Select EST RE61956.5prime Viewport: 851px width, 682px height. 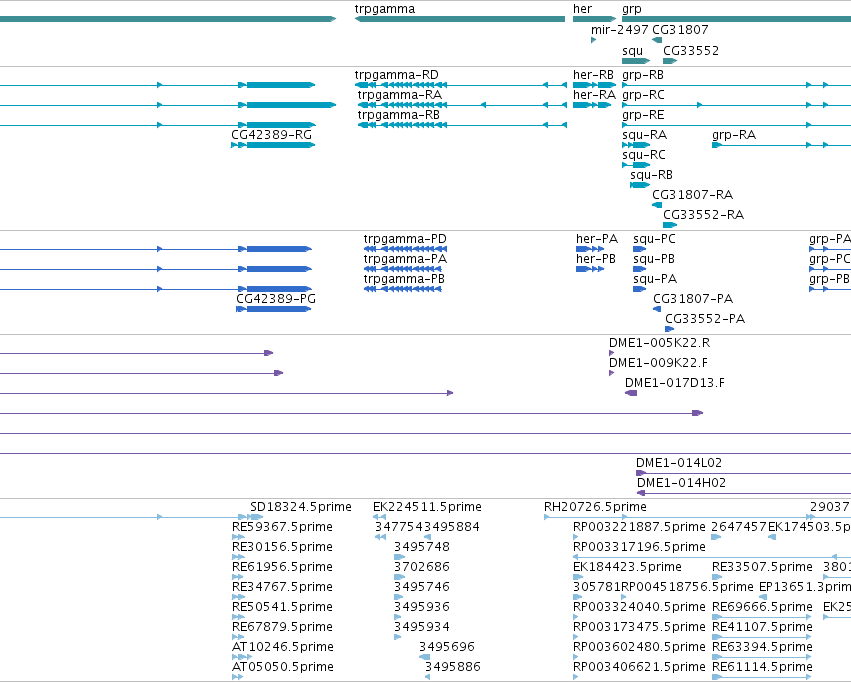(x=282, y=568)
